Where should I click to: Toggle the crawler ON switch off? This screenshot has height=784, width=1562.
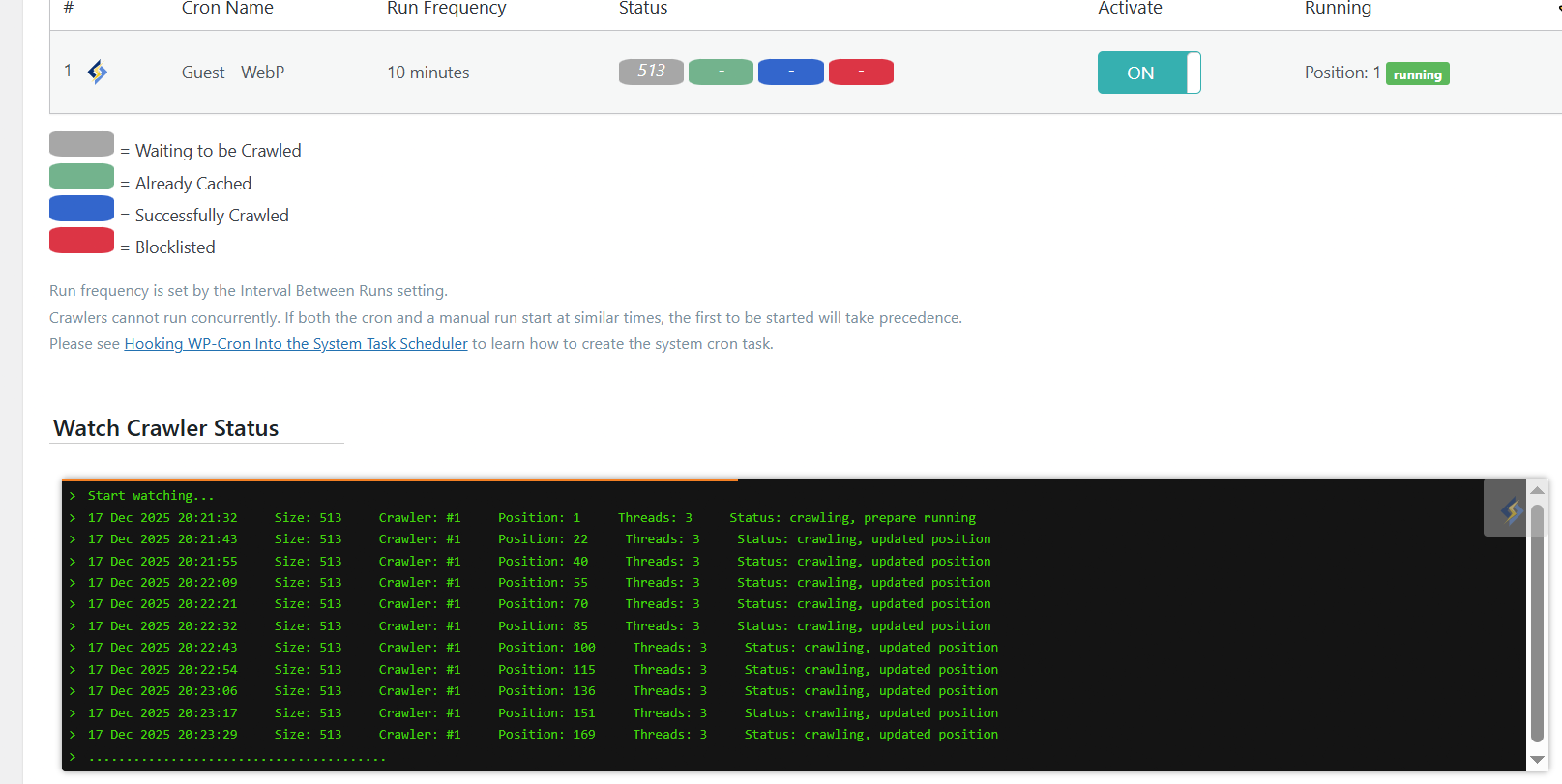[1149, 73]
